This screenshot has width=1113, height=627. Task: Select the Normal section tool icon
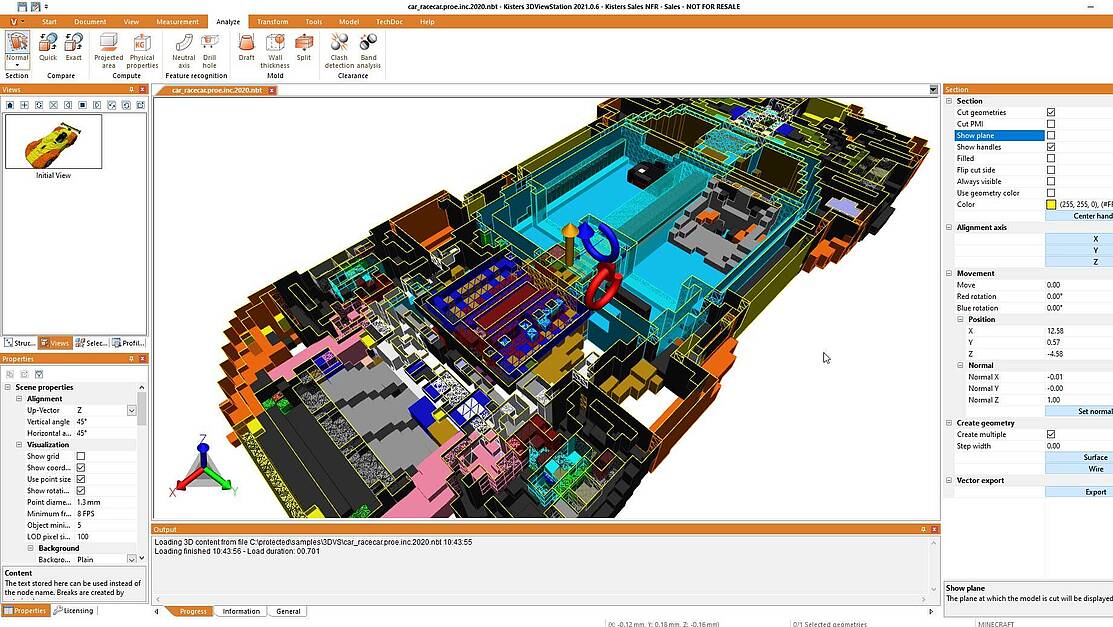tap(17, 43)
